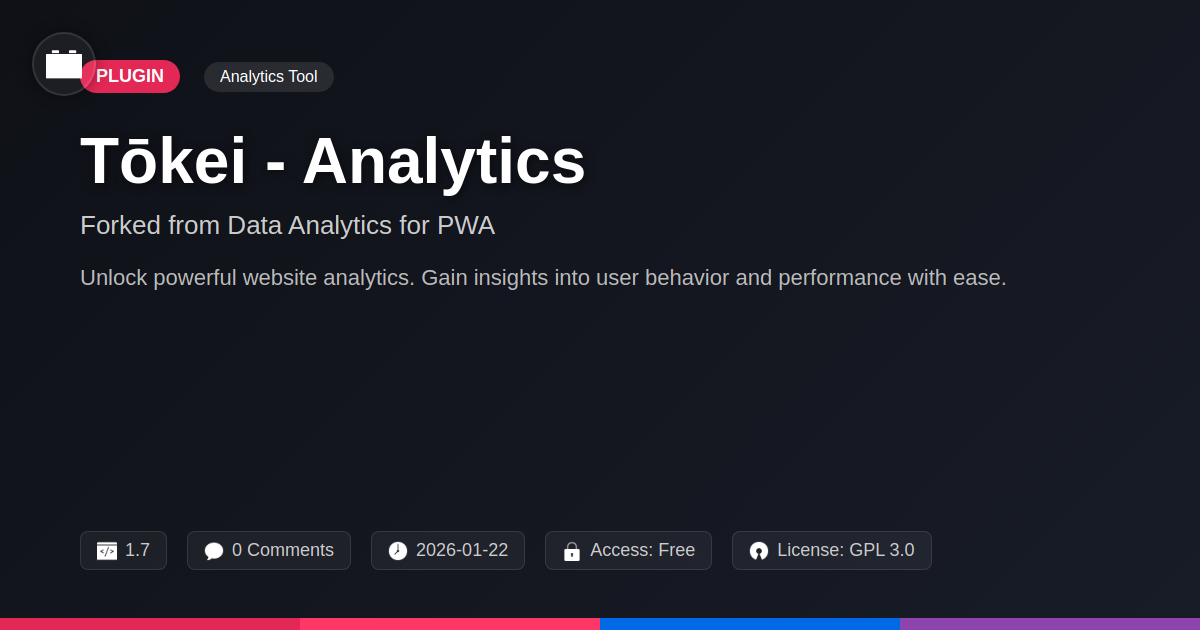1200x630 pixels.
Task: Click the crimson bottom color stripe
Action: pyautogui.click(x=150, y=624)
